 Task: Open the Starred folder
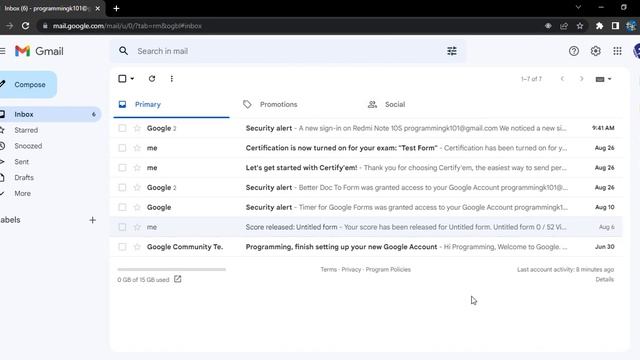pos(26,130)
